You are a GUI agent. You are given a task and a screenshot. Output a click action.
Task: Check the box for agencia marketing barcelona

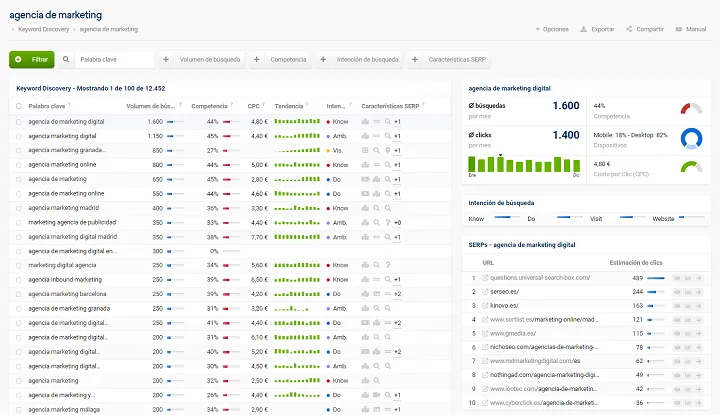pos(19,294)
